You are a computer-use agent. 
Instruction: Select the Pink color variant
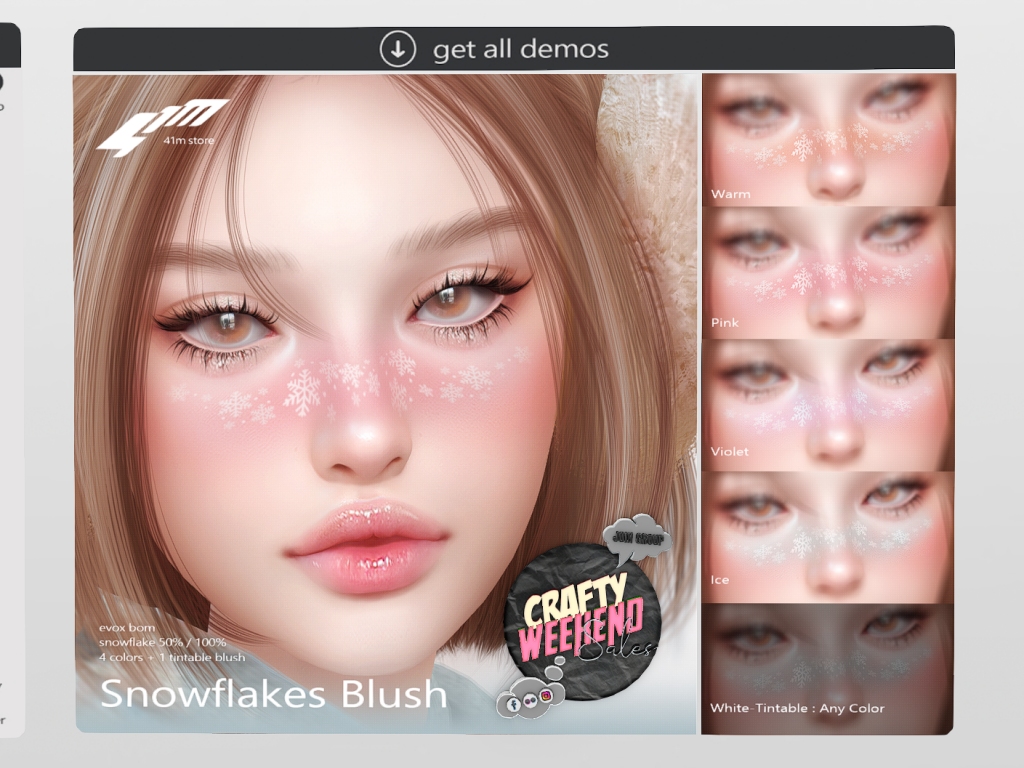point(827,273)
